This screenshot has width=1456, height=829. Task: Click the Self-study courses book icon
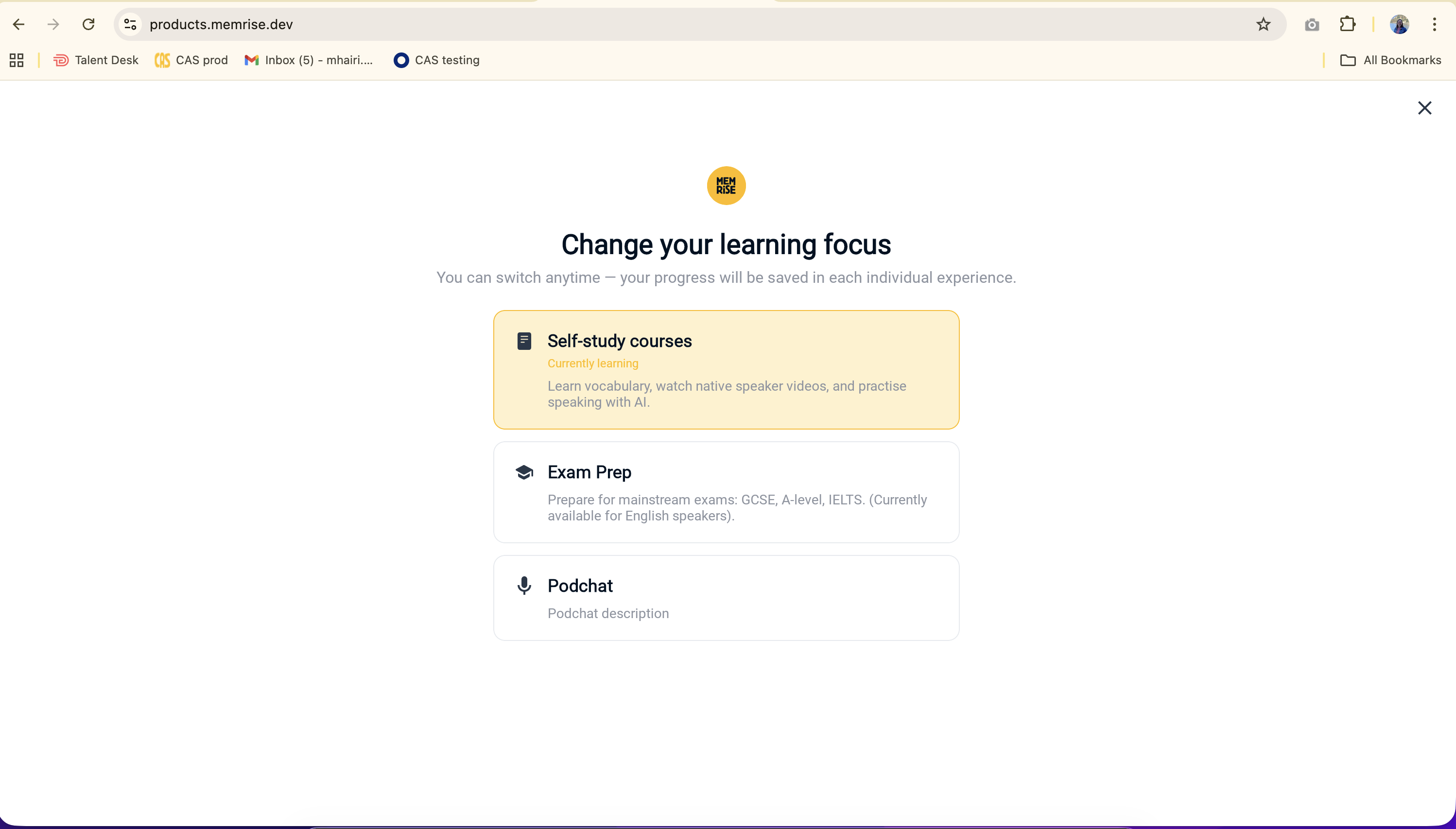[524, 341]
